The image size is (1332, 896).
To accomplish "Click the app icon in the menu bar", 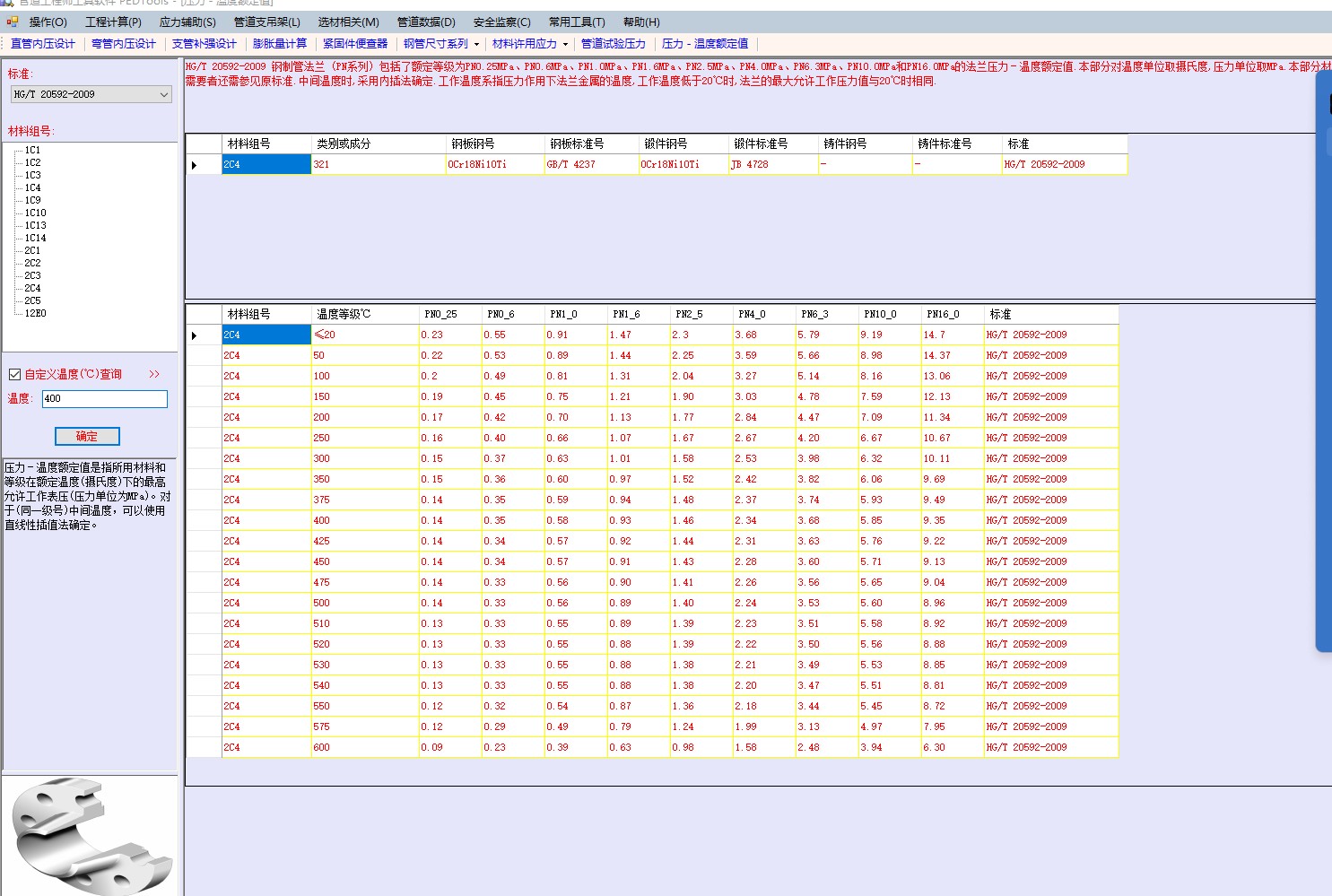I will (x=12, y=22).
